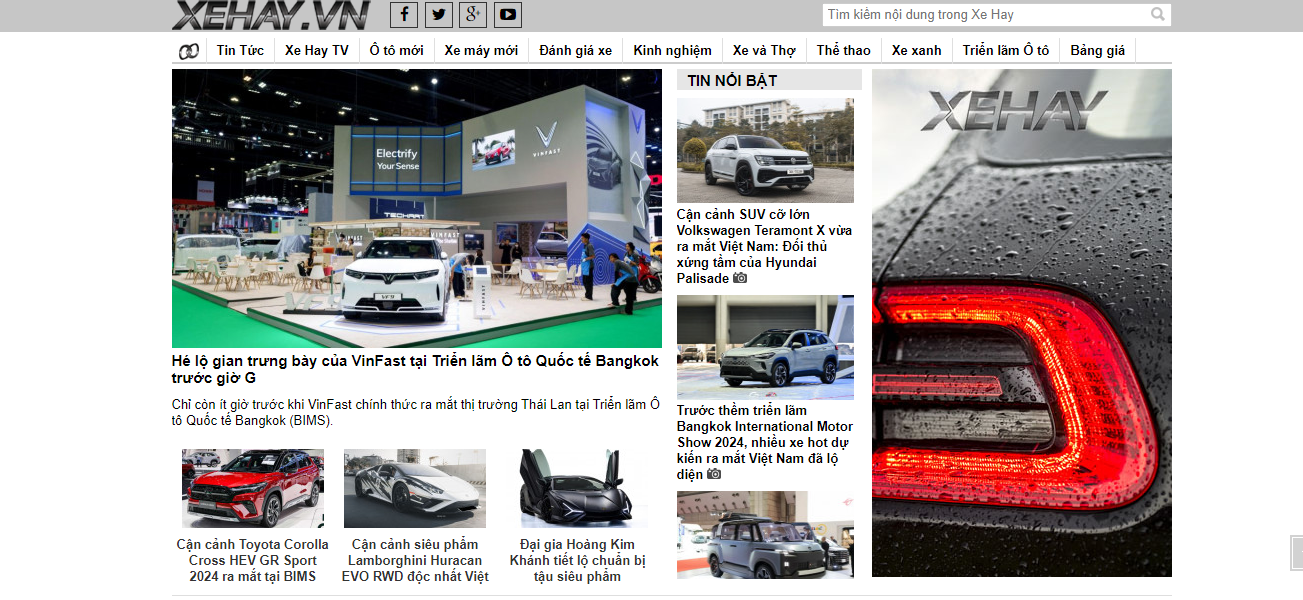Click the TIN NỔI BẬT section header
Viewport: 1303px width, 600px height.
click(x=769, y=80)
